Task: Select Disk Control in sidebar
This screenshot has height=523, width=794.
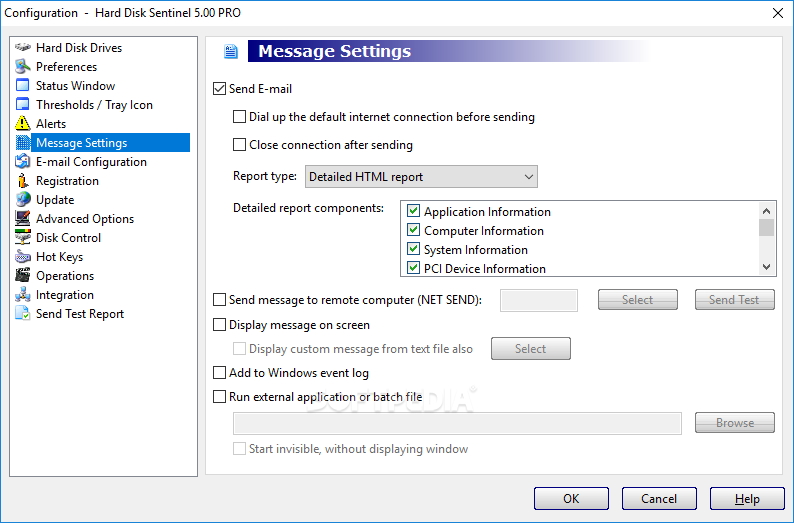Action: (x=68, y=237)
